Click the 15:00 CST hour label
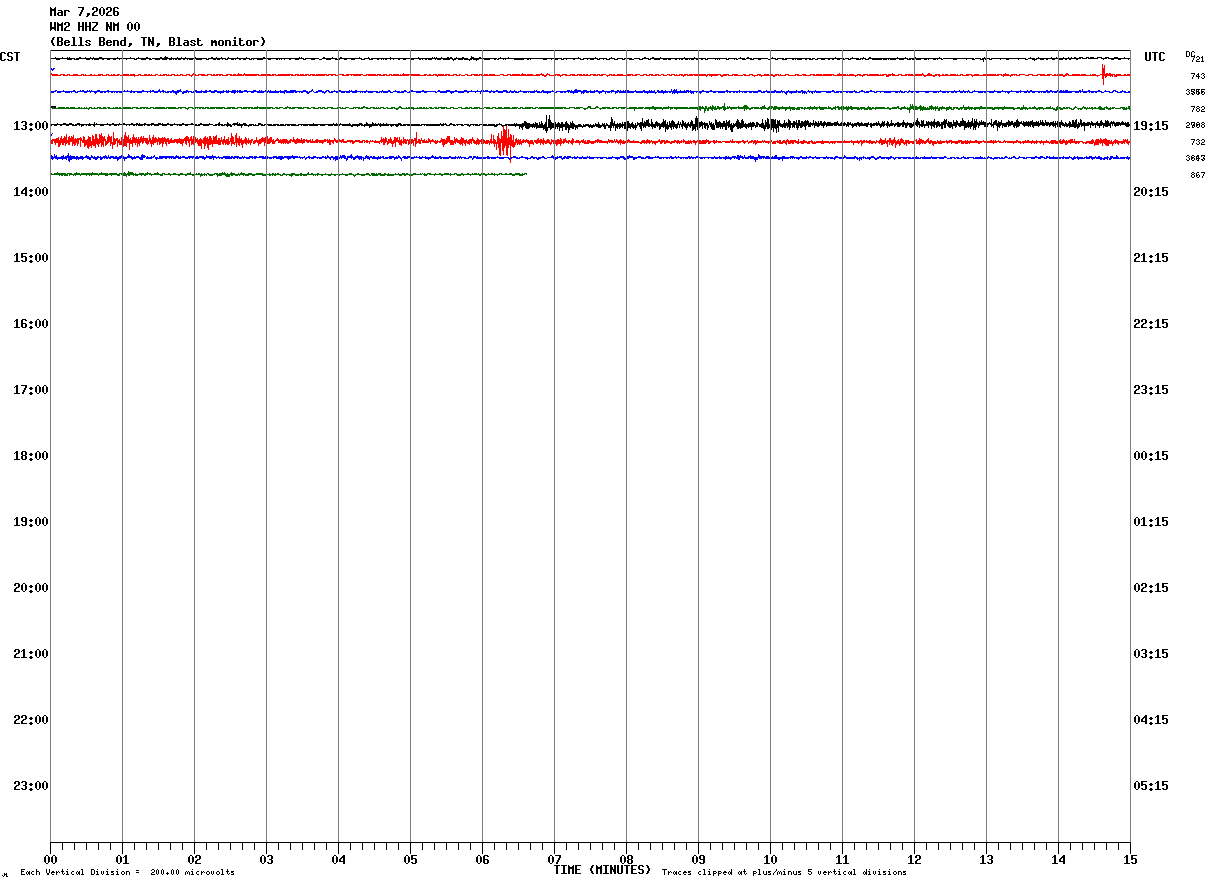1210x886 pixels. tap(31, 258)
